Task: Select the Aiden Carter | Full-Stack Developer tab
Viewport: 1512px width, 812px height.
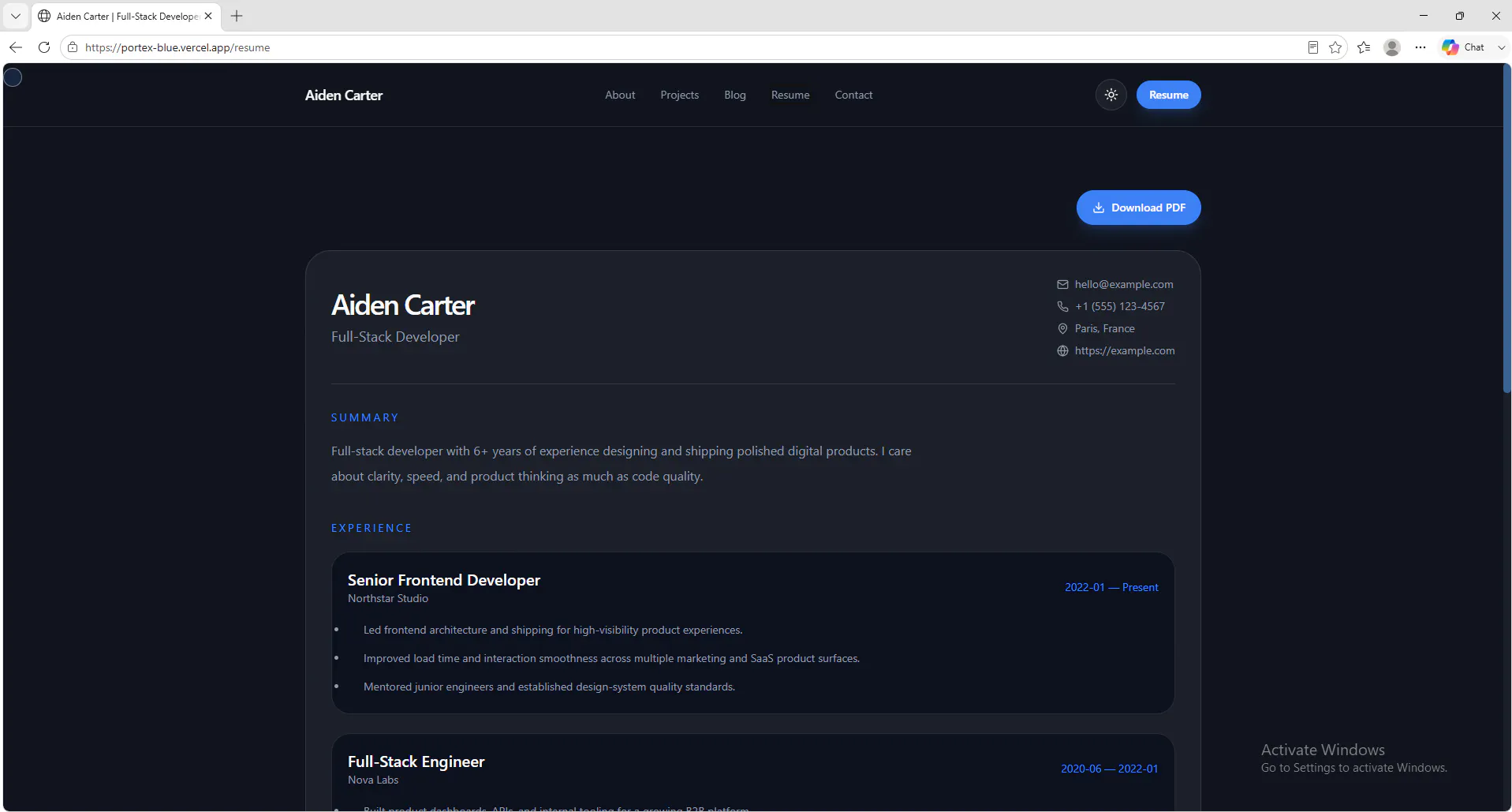Action: [x=126, y=16]
